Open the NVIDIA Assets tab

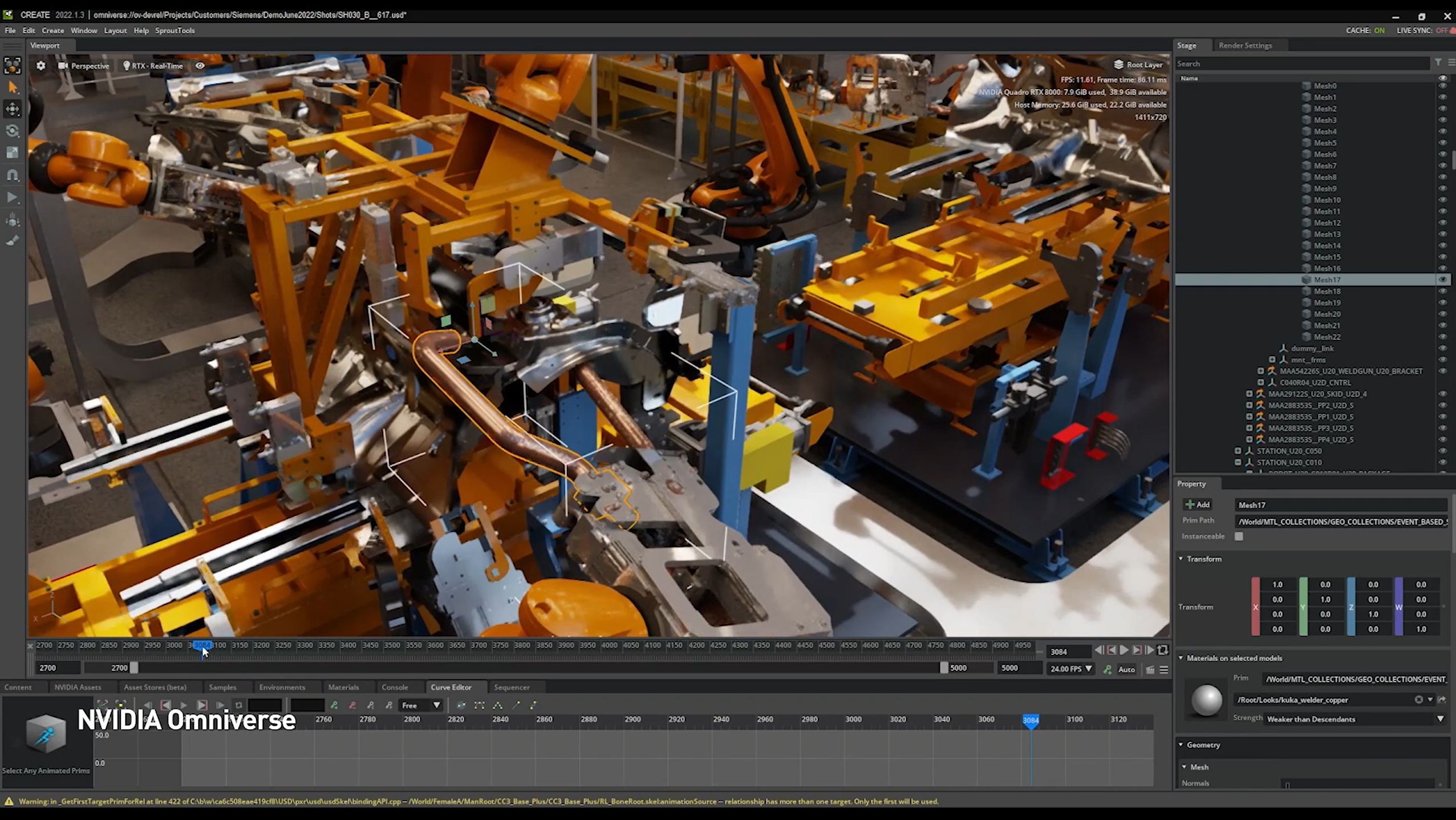[78, 687]
